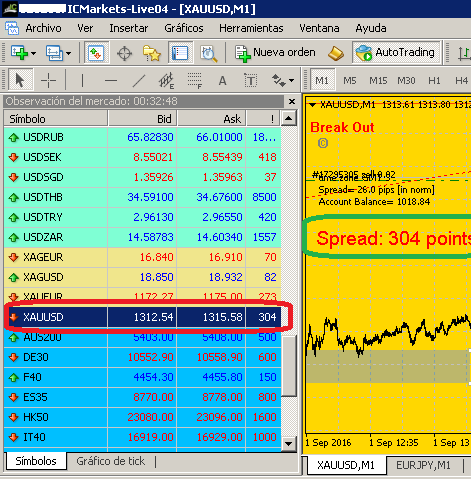471x479 pixels.
Task: Select the text A tool
Action: (222, 80)
